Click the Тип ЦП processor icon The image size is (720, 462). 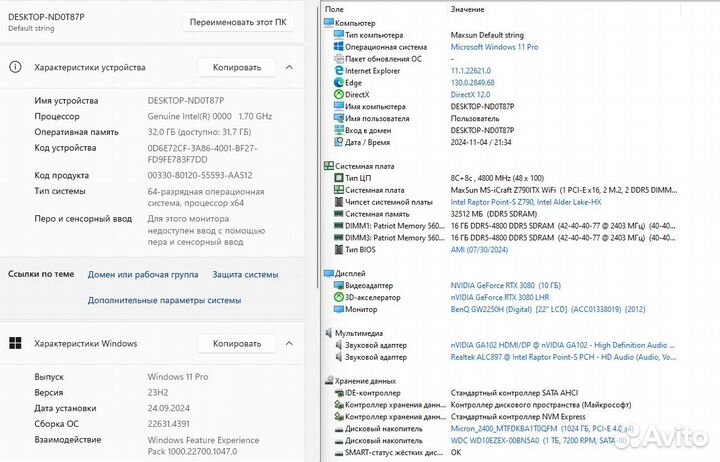[339, 178]
